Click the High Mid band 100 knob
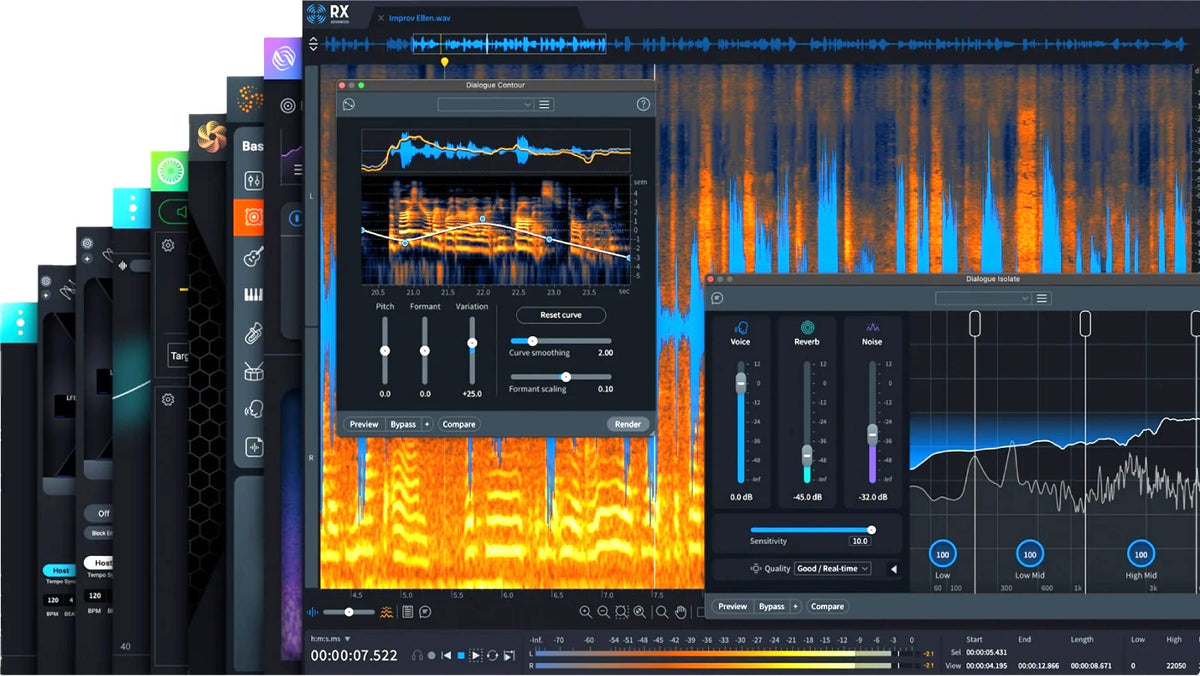1200x676 pixels. (1141, 553)
